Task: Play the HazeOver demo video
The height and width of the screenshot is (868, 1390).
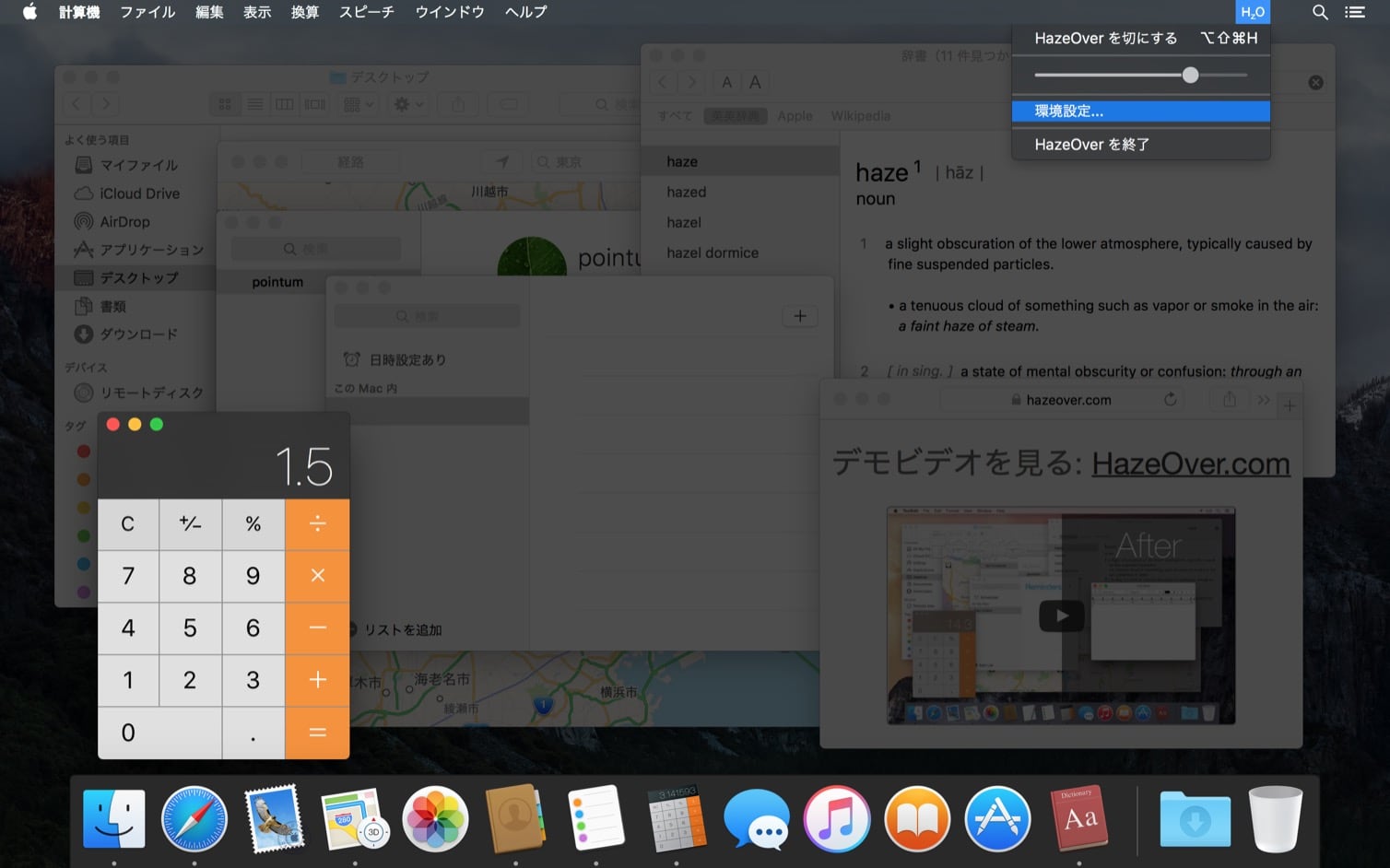Action: point(1061,616)
